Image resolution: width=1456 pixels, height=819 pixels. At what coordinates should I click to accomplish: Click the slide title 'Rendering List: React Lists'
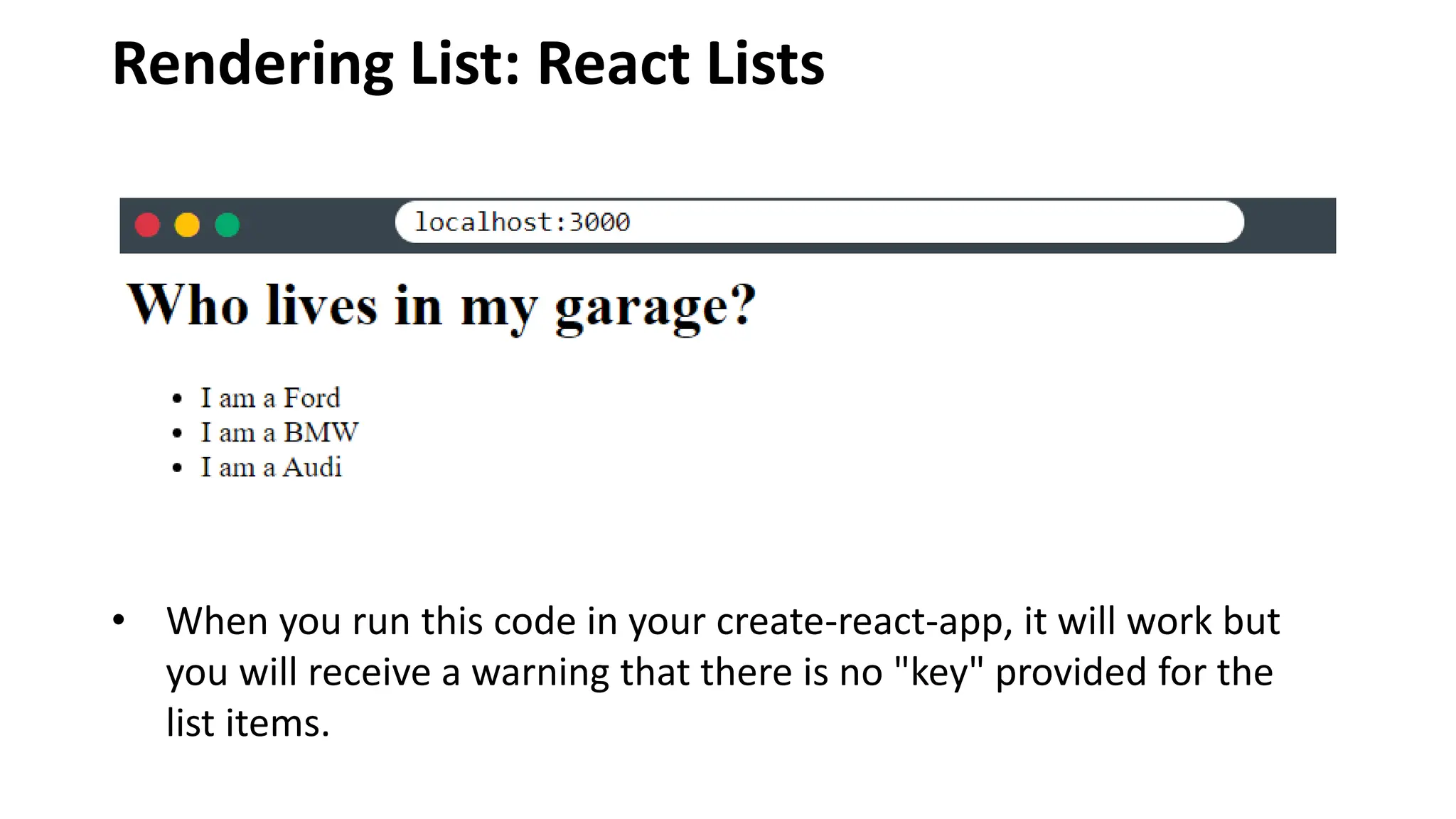point(469,64)
